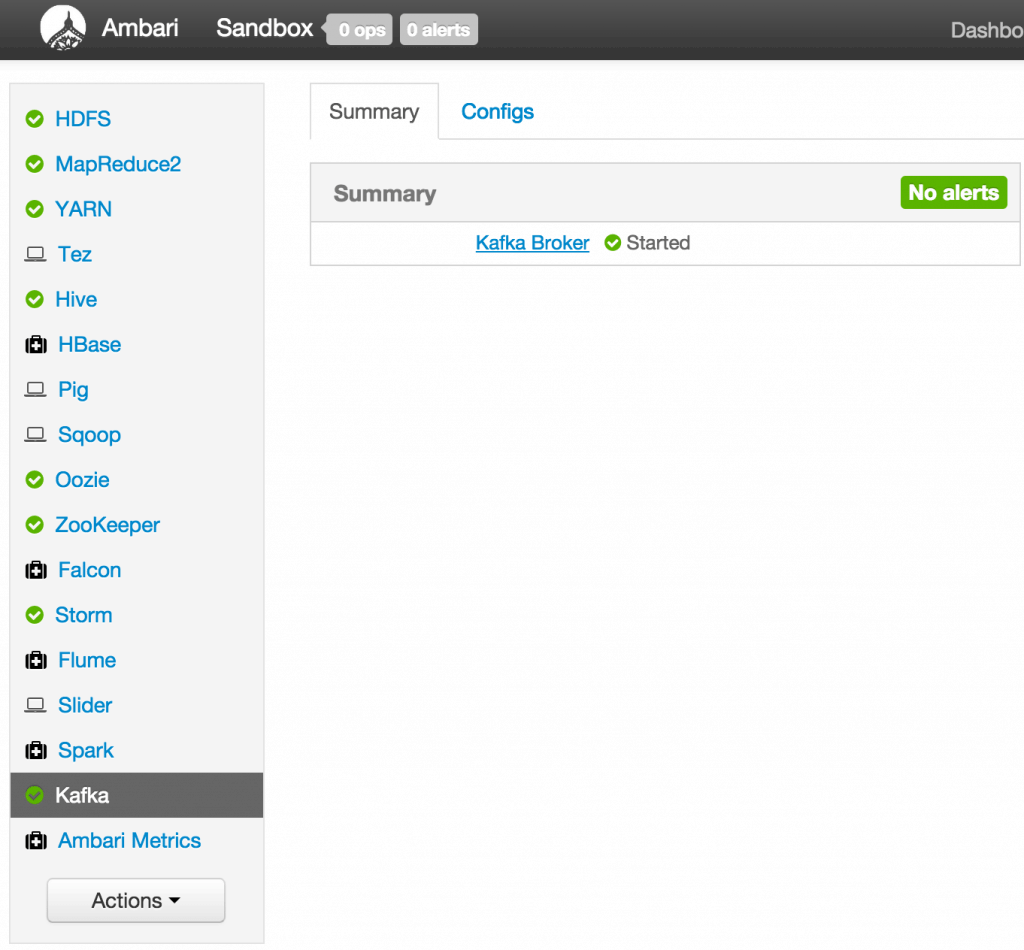Screen dimensions: 1024x950
Task: Open the Dashboard menu in top bar
Action: coord(986,30)
